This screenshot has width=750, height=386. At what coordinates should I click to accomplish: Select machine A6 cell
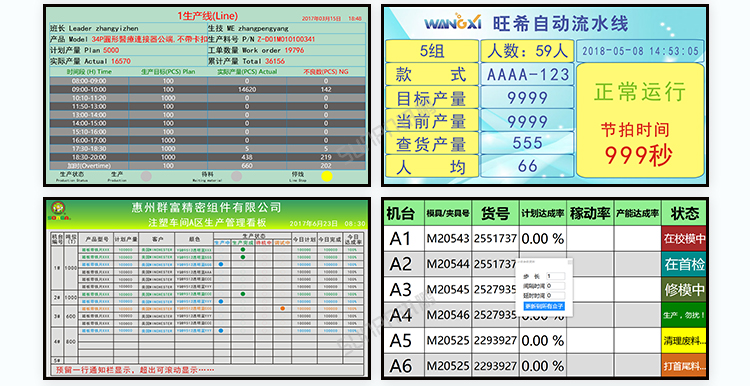pos(404,366)
